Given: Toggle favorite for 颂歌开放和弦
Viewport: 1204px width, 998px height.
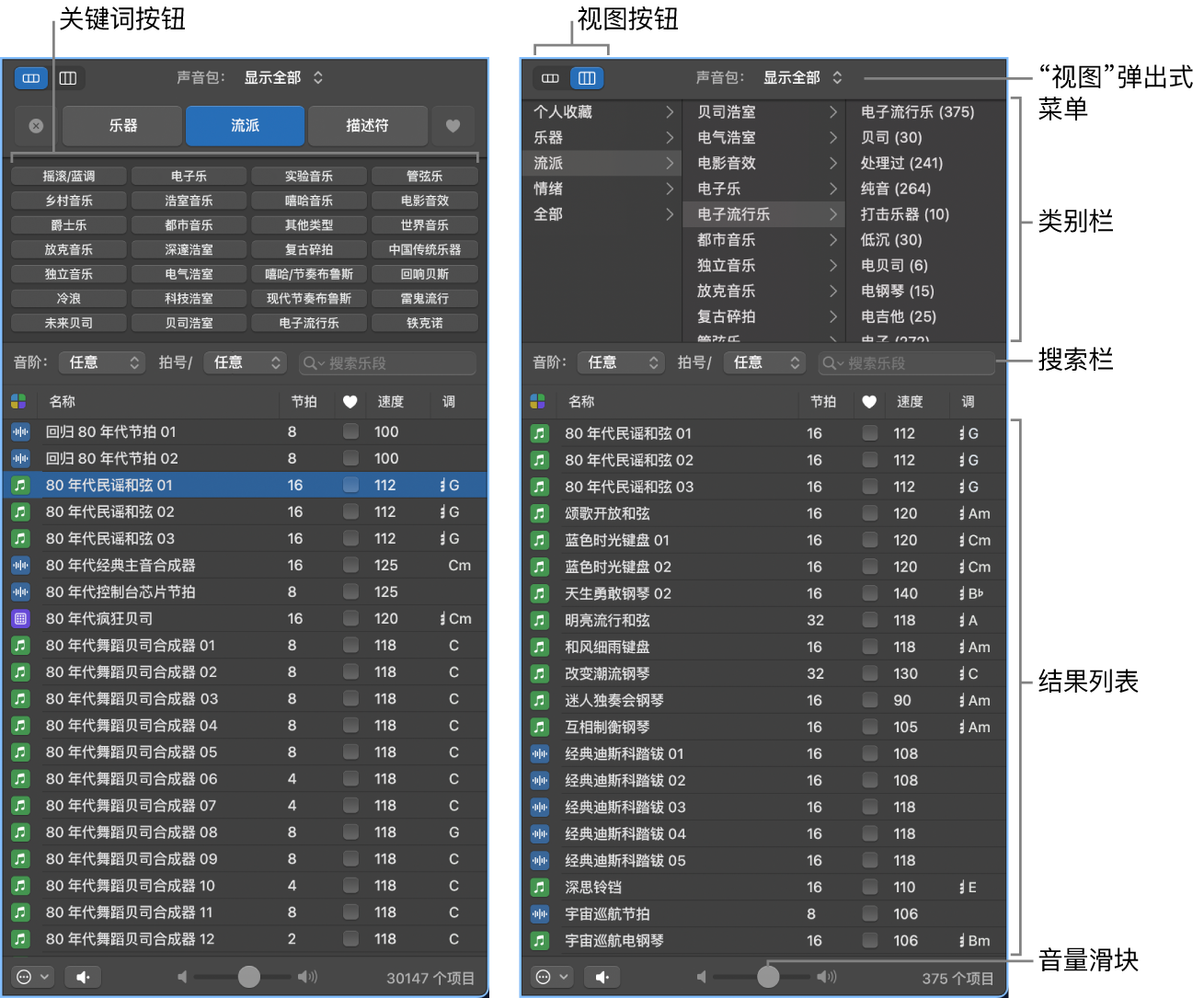Looking at the screenshot, I should point(869,513).
